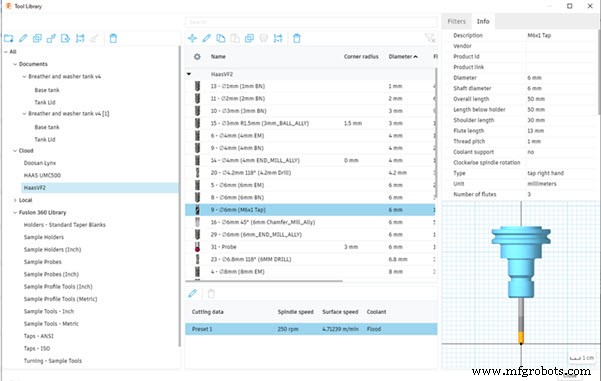Click the greyed delete preset icon beside cutting data pencil
Viewport: 601px width, 381px height.
[211, 294]
